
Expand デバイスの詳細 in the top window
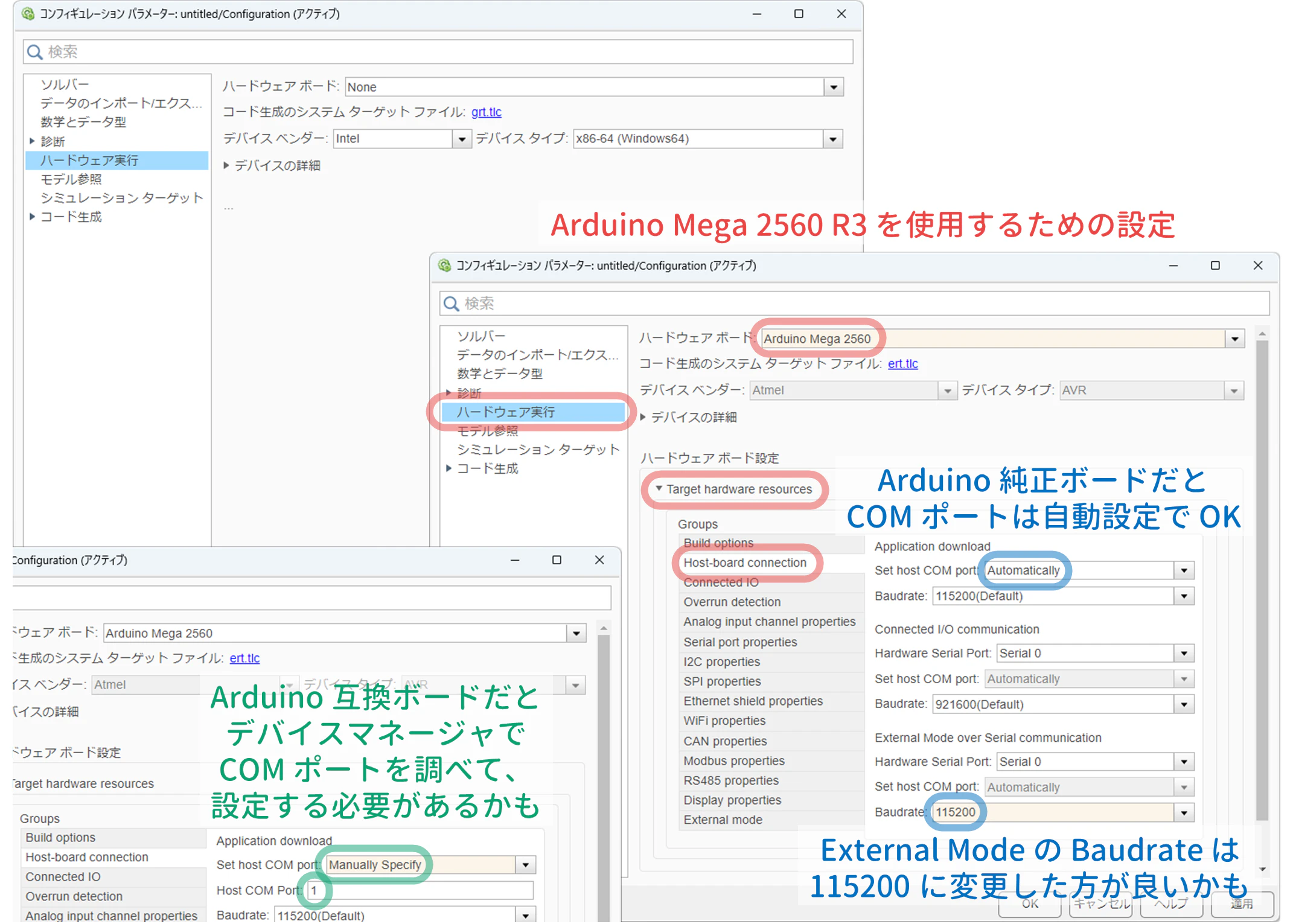coord(226,165)
